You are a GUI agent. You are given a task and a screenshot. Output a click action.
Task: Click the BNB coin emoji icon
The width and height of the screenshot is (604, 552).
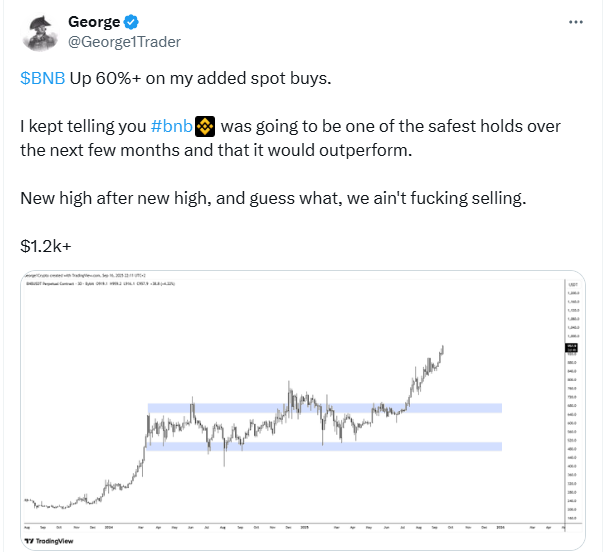(204, 126)
